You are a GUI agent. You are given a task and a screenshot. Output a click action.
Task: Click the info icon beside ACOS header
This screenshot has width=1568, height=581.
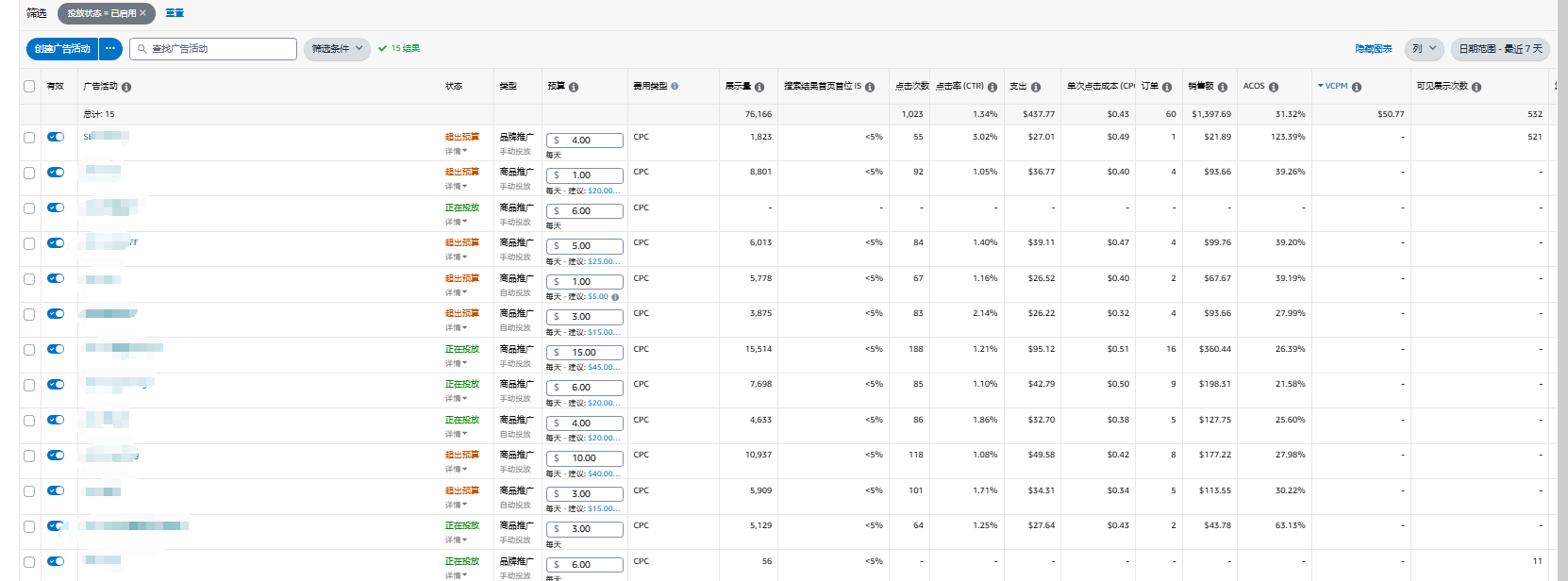[1274, 87]
